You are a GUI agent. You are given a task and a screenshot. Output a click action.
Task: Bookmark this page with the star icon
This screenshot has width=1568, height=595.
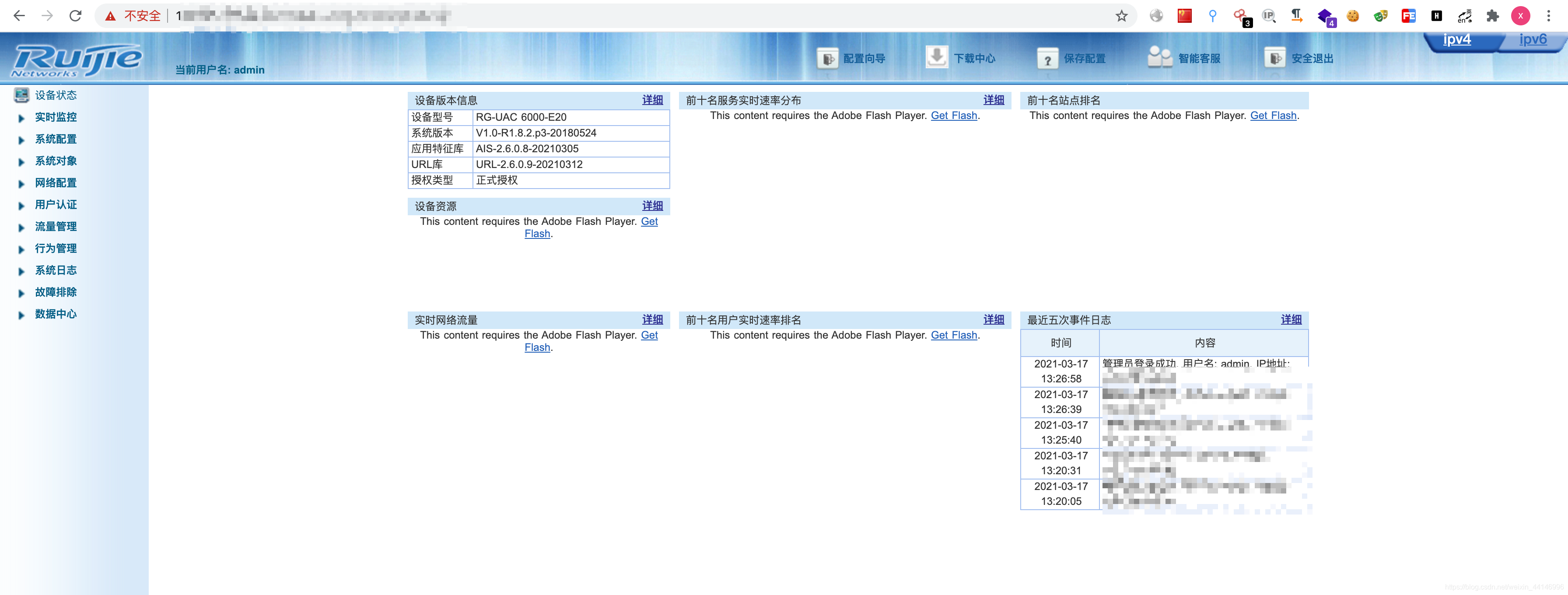pos(1121,17)
